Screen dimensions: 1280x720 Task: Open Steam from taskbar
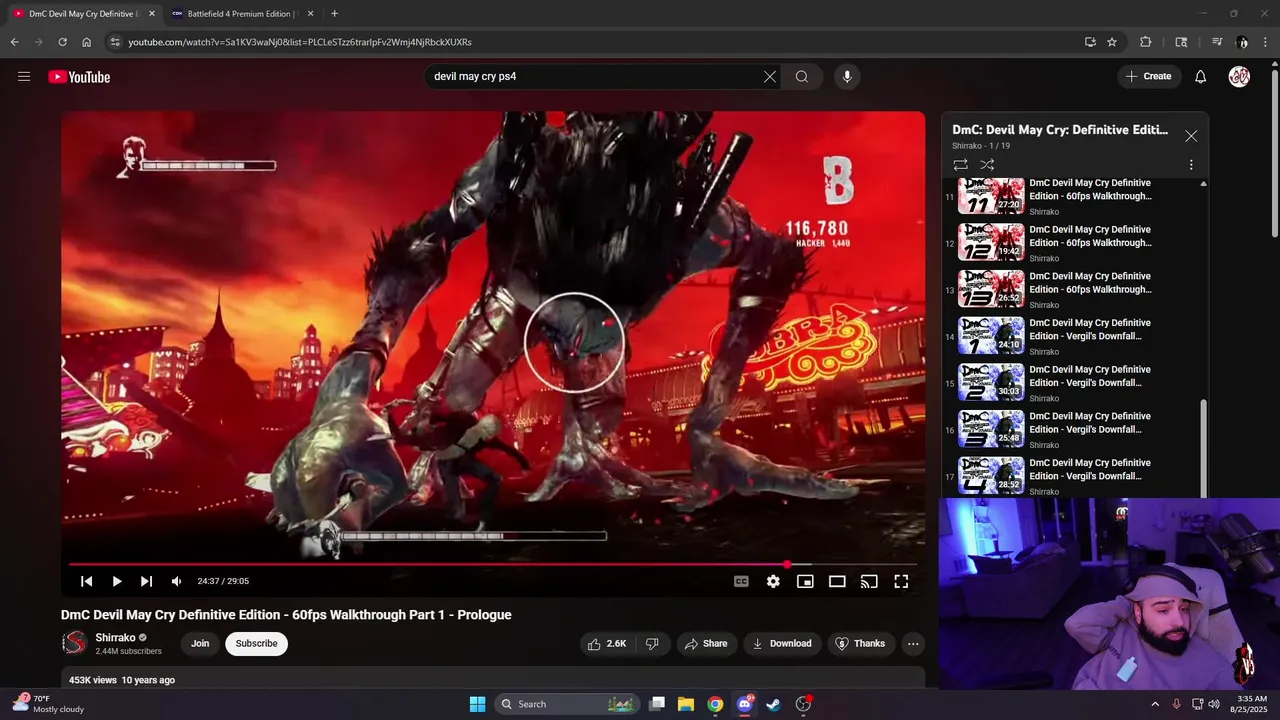click(x=773, y=704)
